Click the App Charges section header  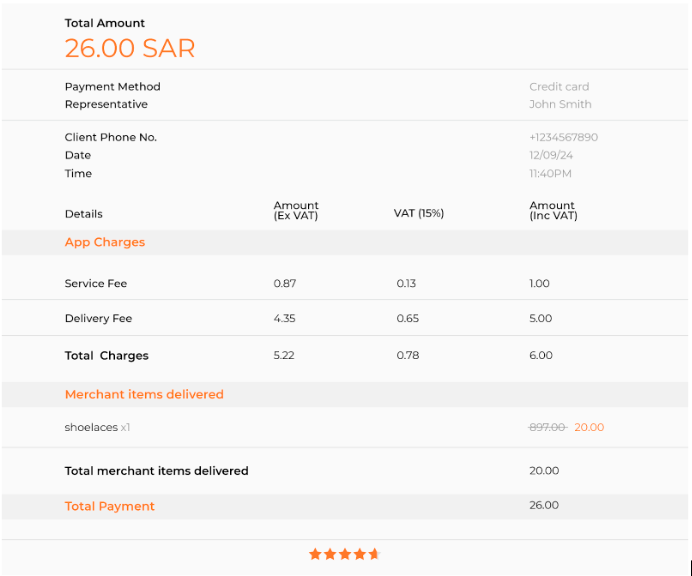105,242
